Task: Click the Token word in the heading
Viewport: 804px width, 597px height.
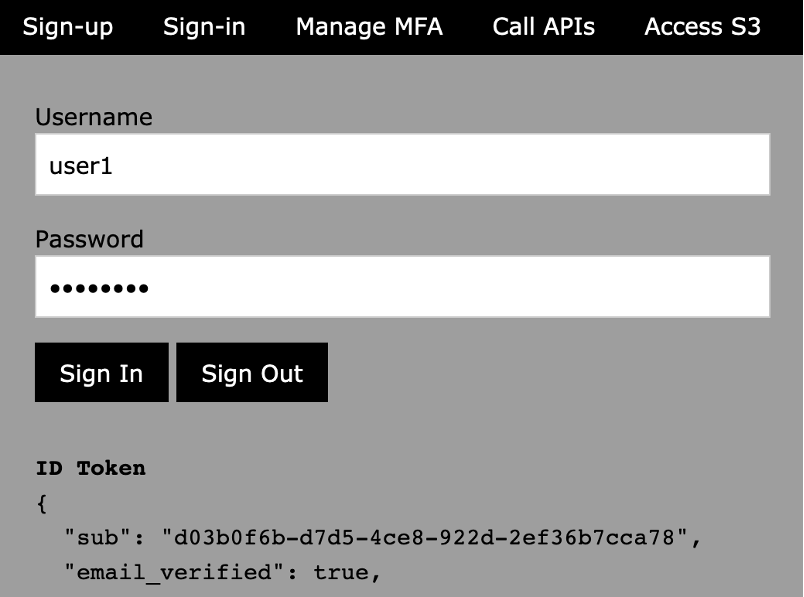Action: pos(111,468)
